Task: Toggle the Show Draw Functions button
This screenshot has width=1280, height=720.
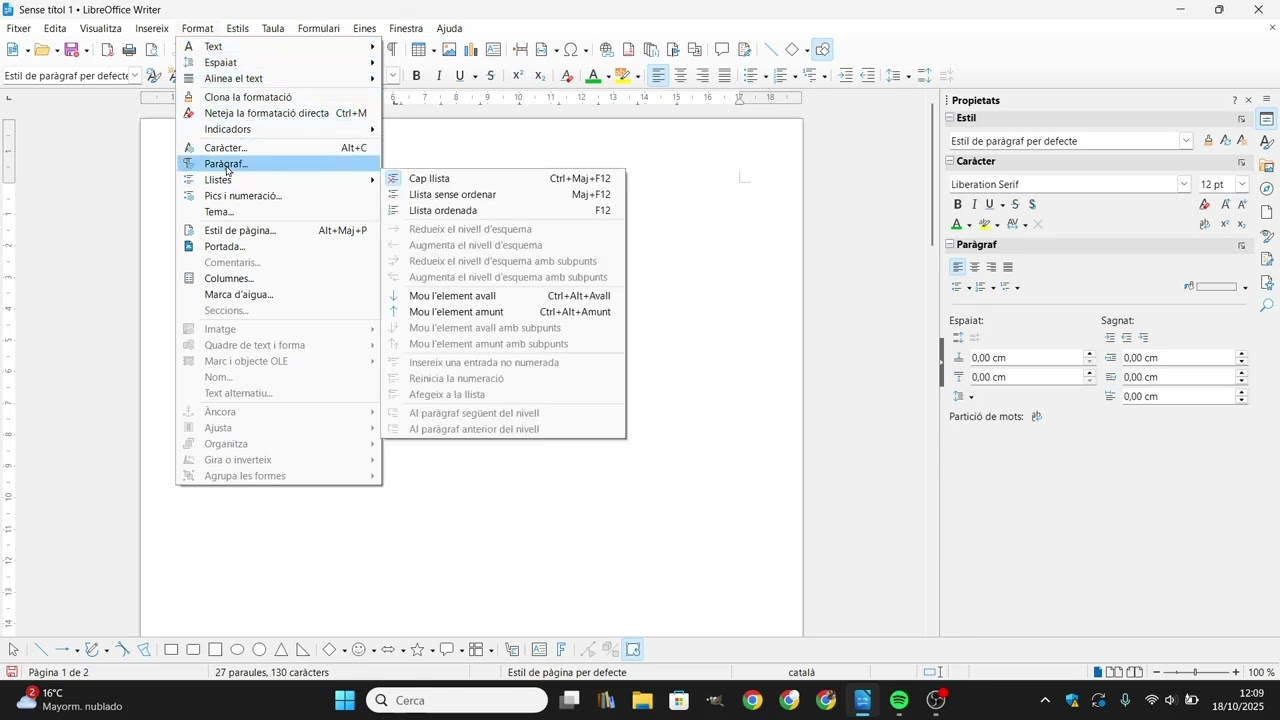Action: (x=822, y=50)
